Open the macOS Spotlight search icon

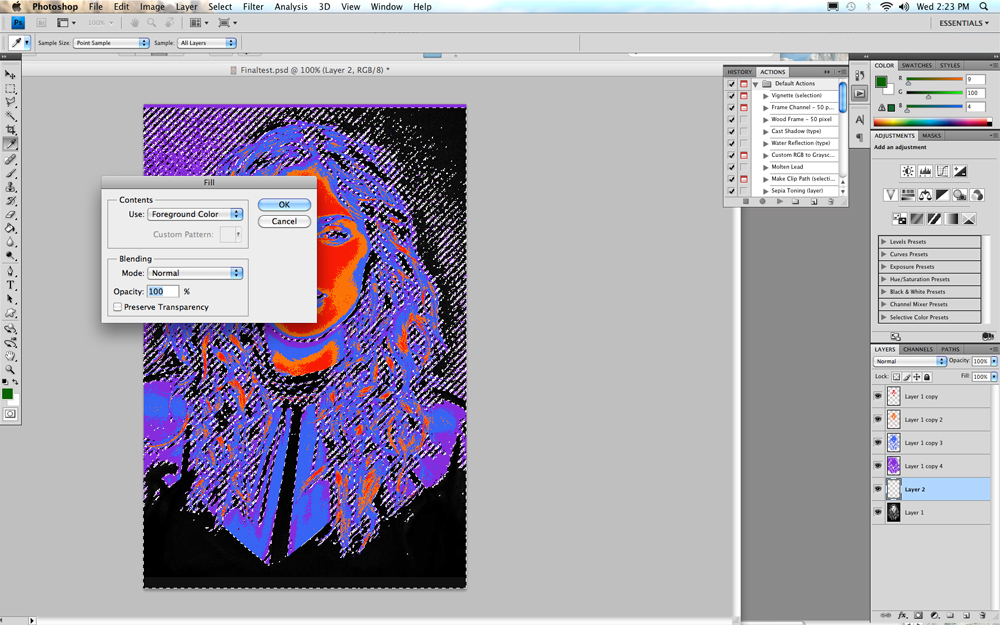pyautogui.click(x=984, y=6)
